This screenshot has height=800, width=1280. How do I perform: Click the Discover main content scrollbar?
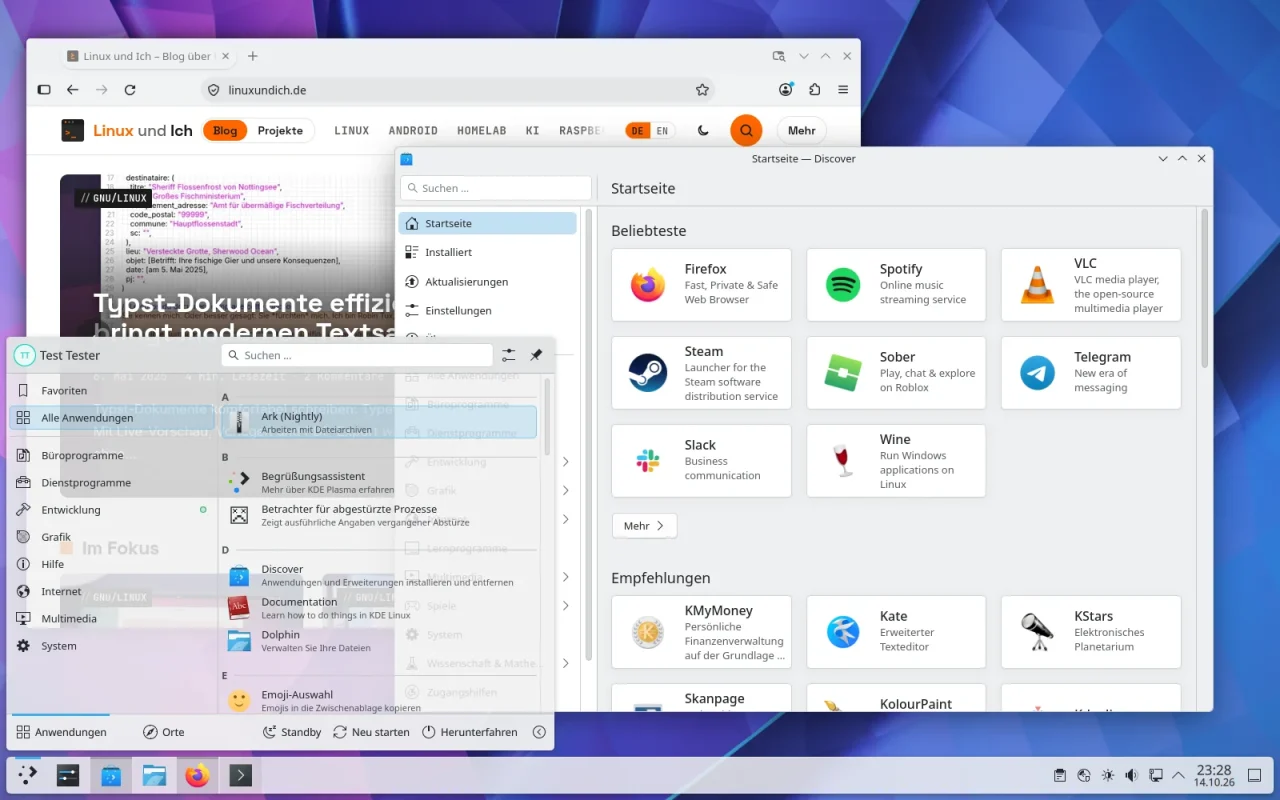point(1205,290)
